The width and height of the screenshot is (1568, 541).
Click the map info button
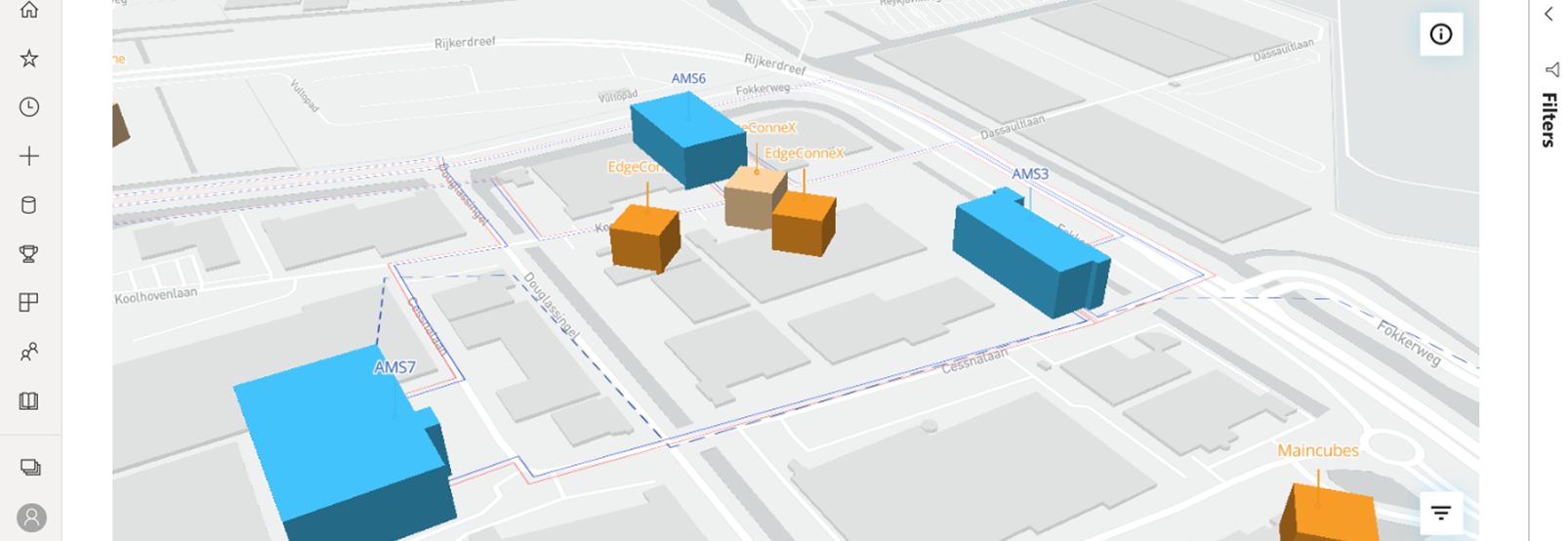(1441, 34)
